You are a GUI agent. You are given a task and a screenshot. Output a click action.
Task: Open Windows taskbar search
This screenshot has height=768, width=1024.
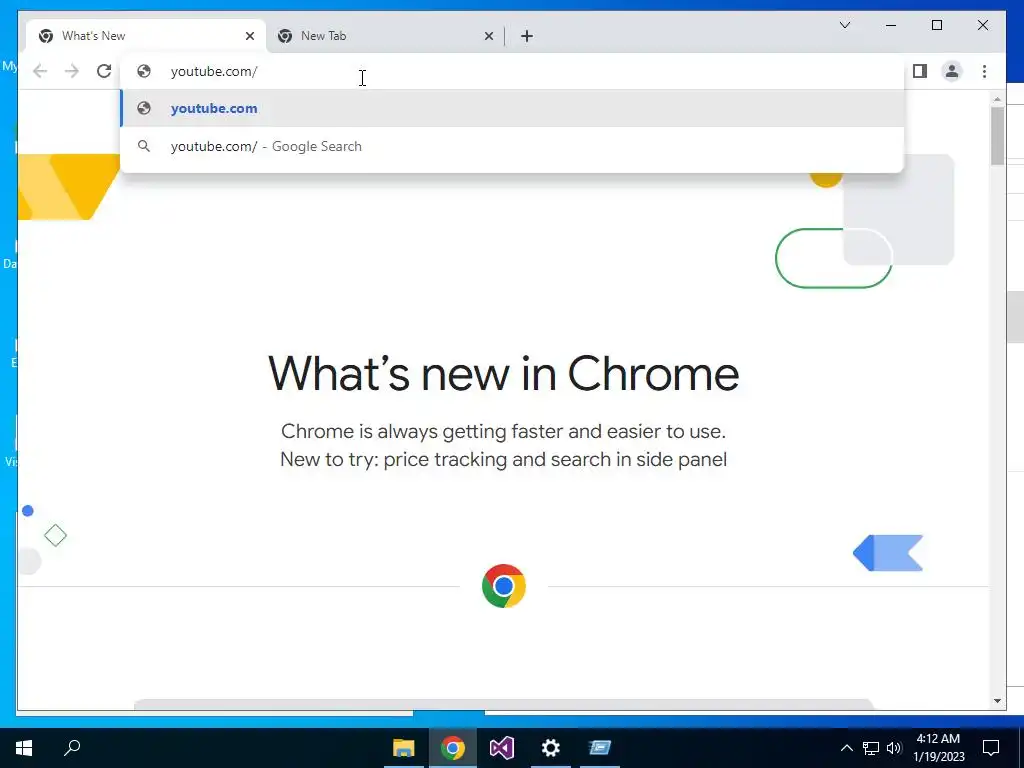point(72,748)
